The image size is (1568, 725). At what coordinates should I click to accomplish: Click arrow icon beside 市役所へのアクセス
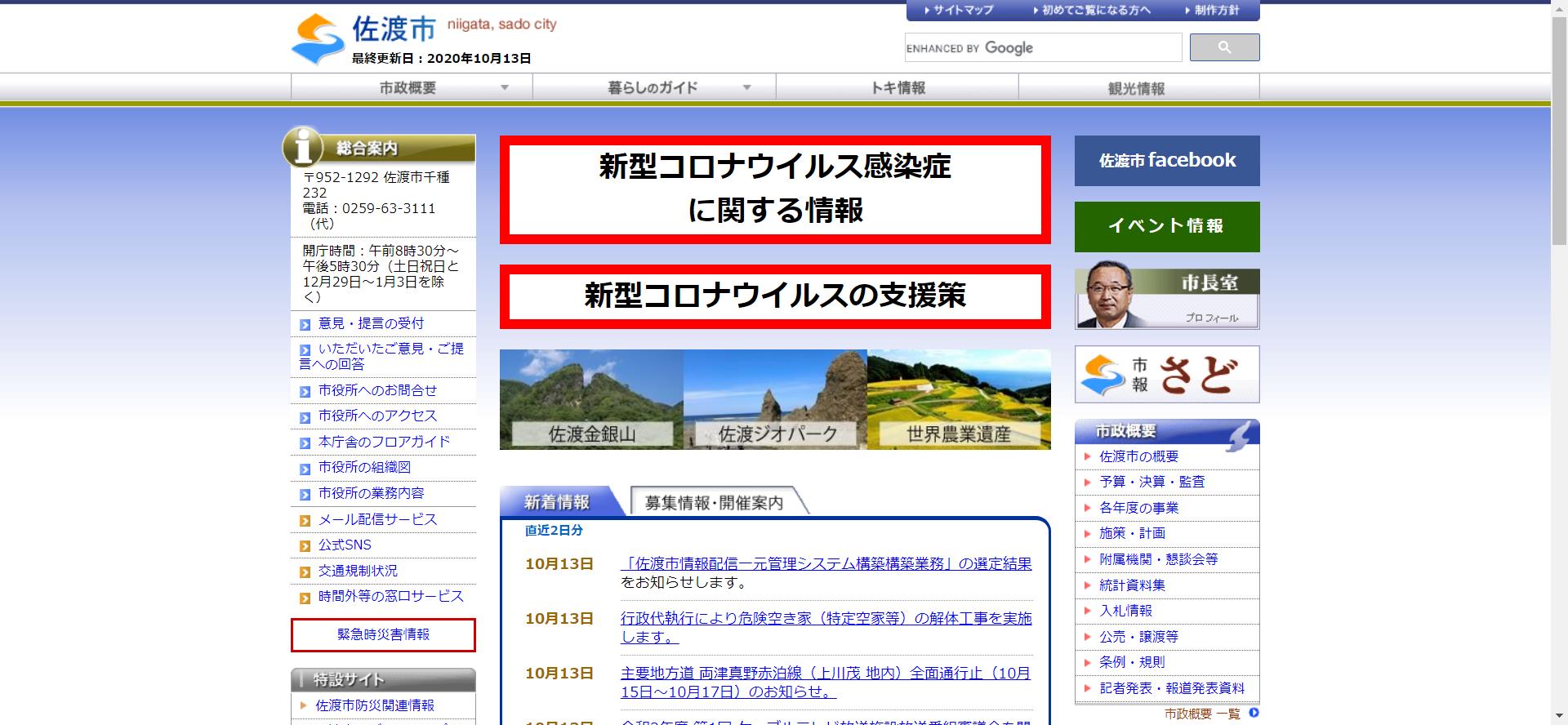305,417
